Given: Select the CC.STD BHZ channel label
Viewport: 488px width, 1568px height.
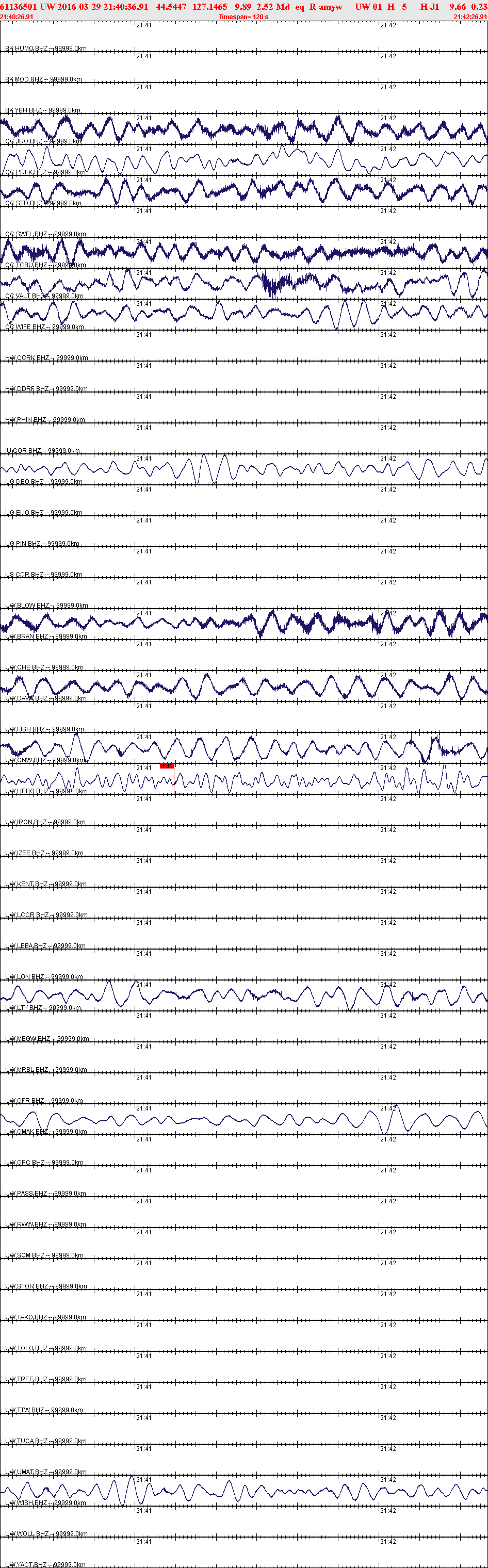Looking at the screenshot, I should click(x=43, y=203).
